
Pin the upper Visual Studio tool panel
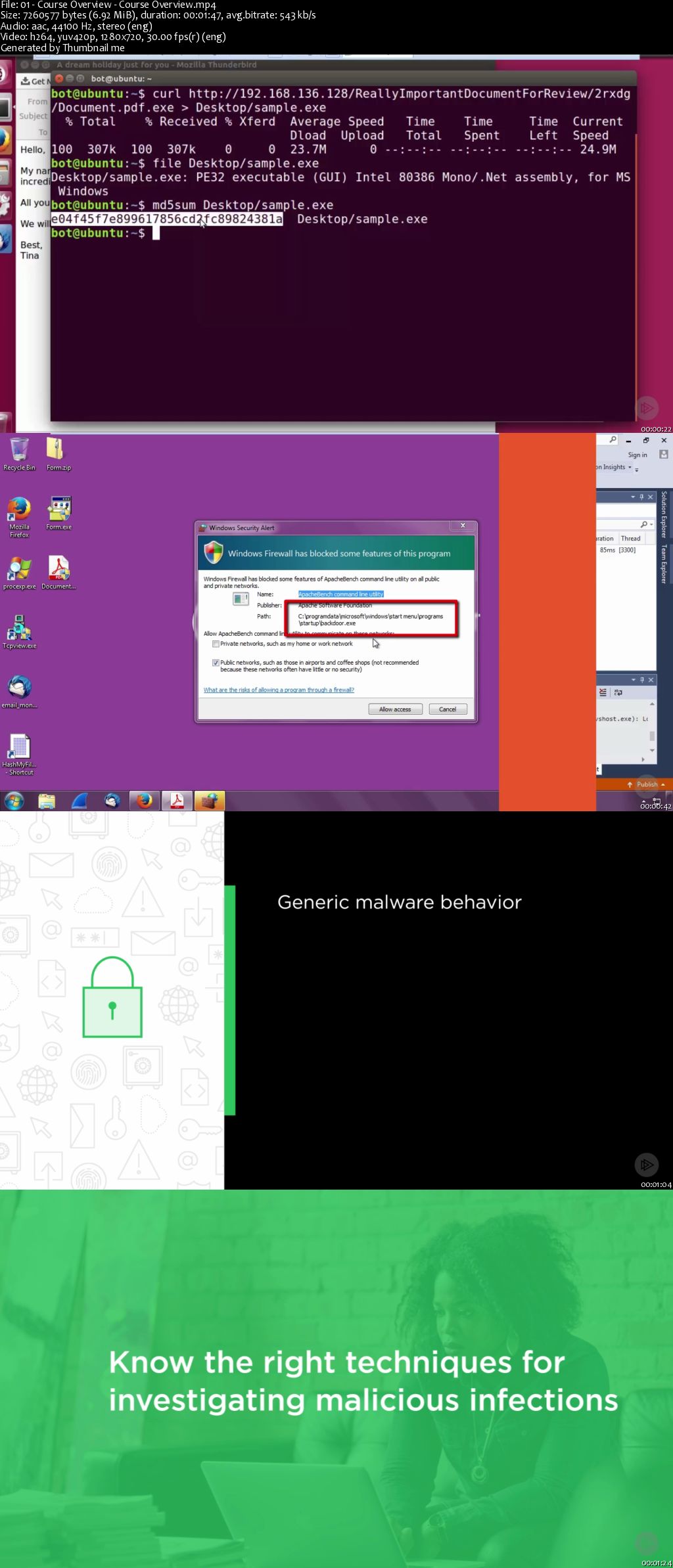[641, 497]
